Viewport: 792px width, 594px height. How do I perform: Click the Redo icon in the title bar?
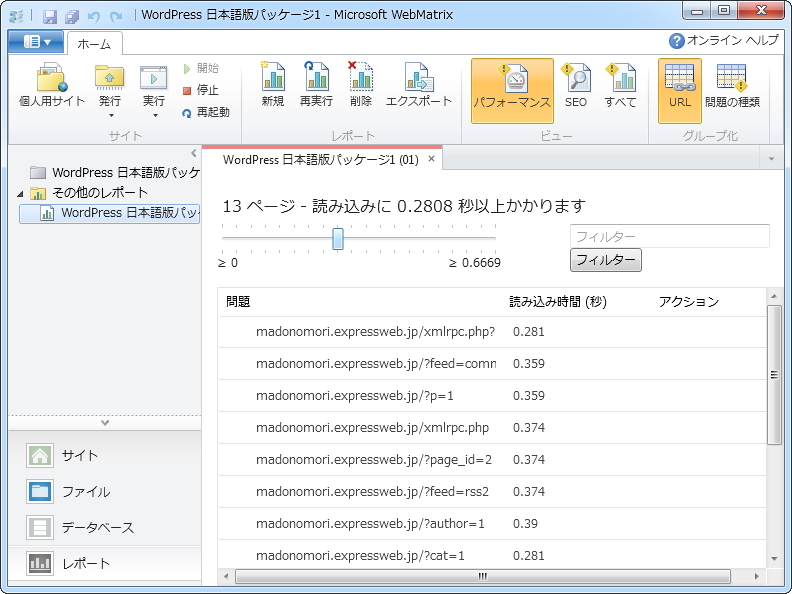(116, 16)
